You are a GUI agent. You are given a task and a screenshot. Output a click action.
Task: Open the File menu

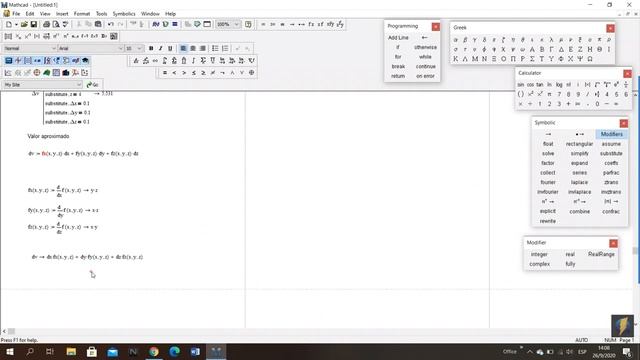tap(16, 13)
